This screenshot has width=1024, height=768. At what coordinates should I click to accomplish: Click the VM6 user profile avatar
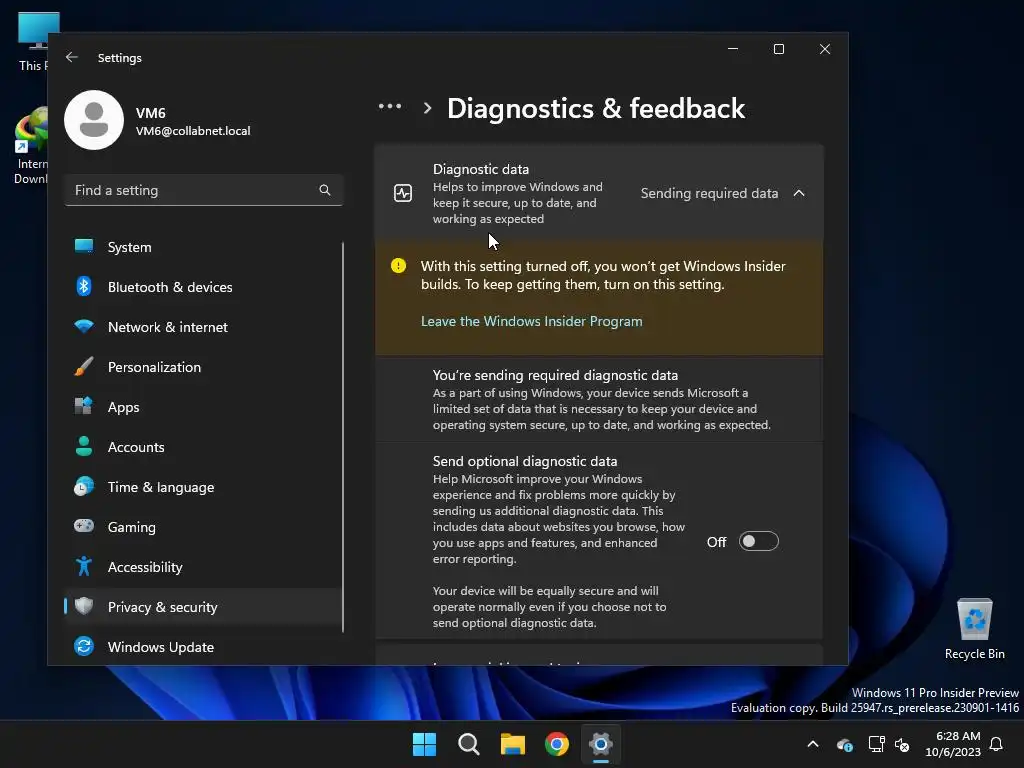[94, 120]
